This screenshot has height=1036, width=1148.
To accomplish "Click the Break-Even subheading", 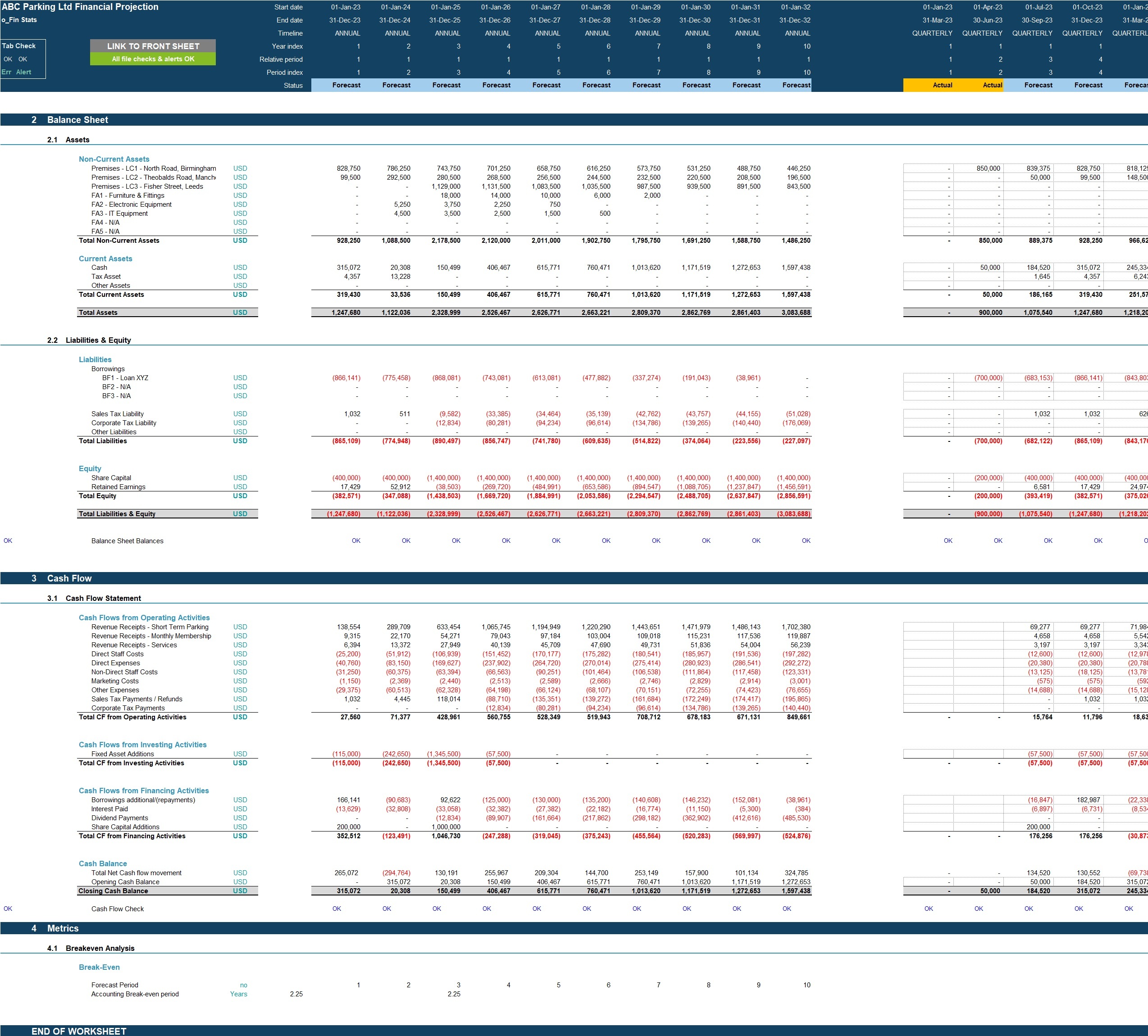I will point(99,967).
